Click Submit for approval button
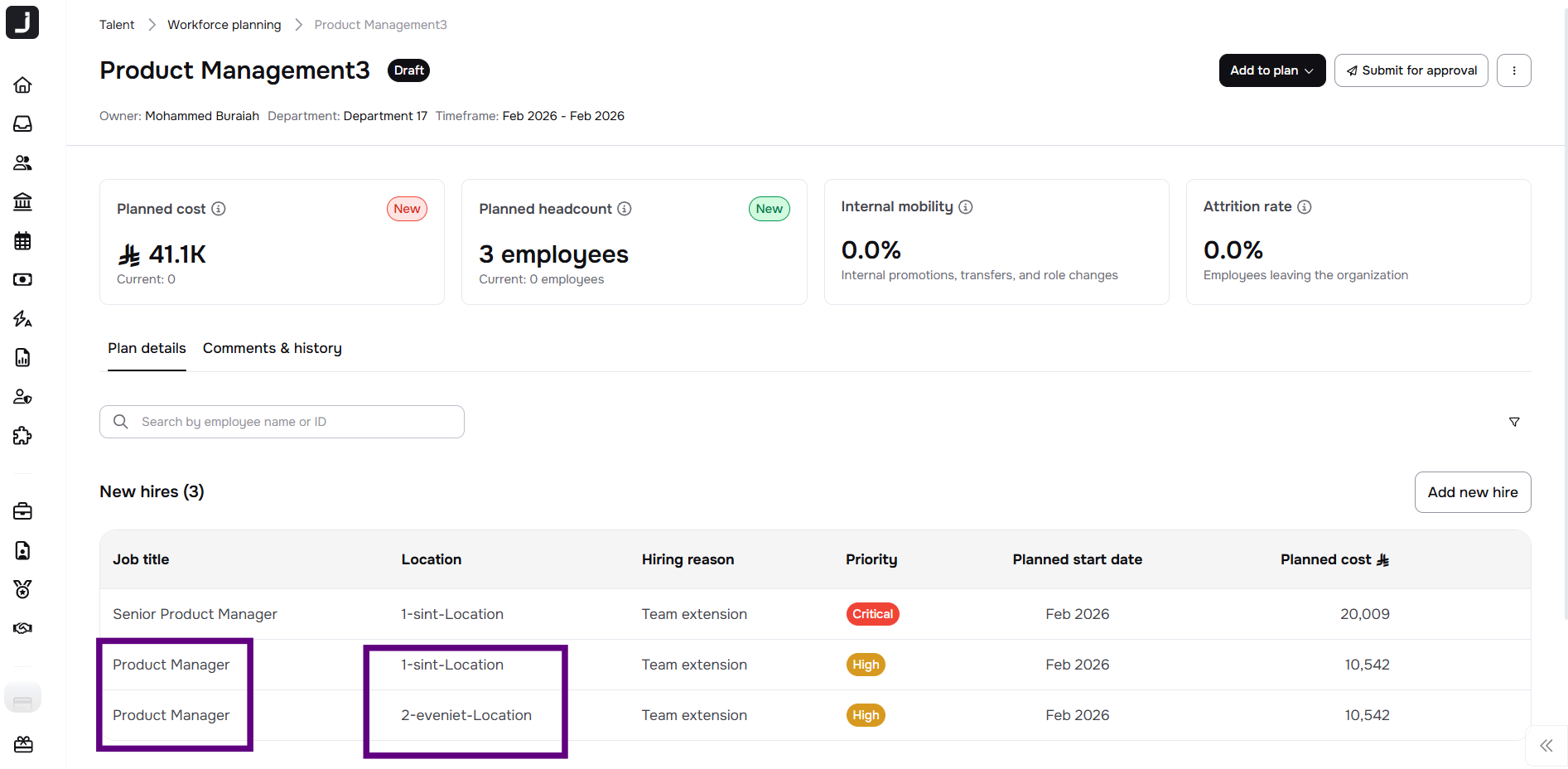Screen dimensions: 1568x769 1411,70
